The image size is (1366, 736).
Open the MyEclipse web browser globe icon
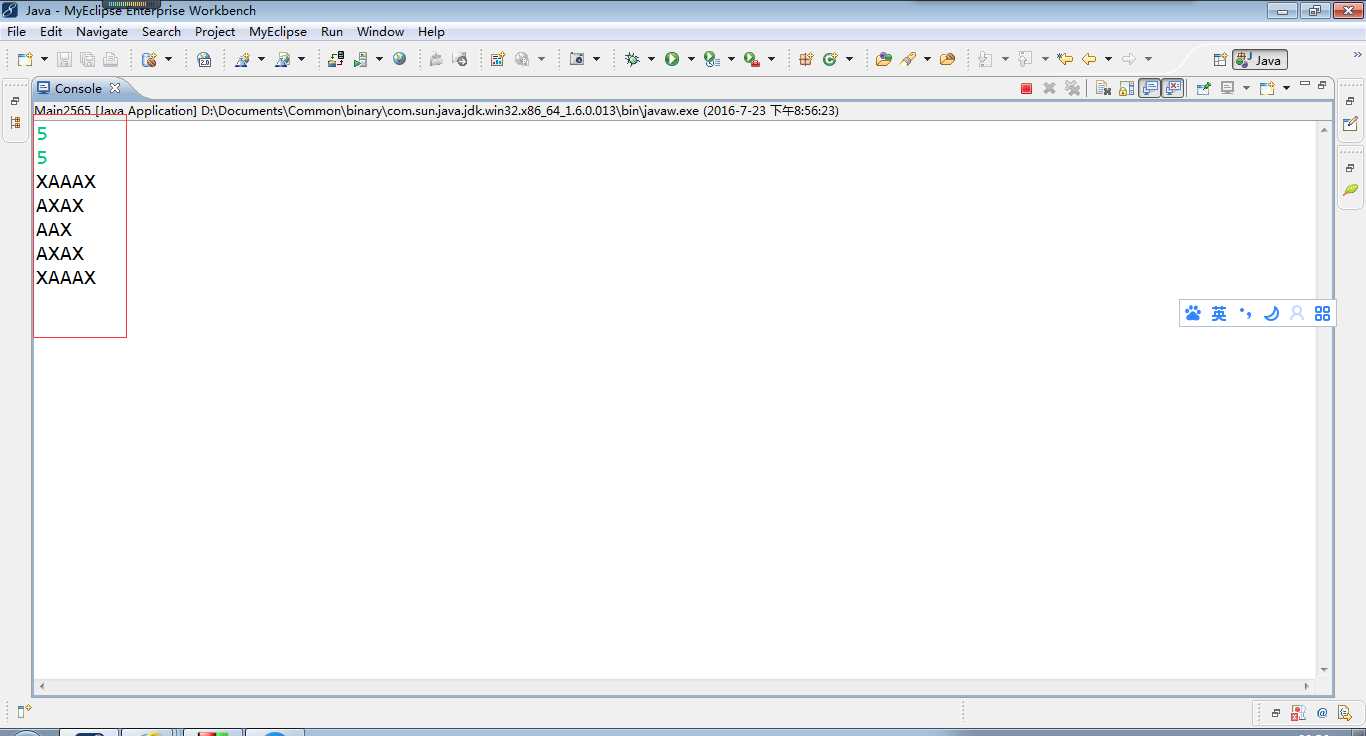click(399, 59)
